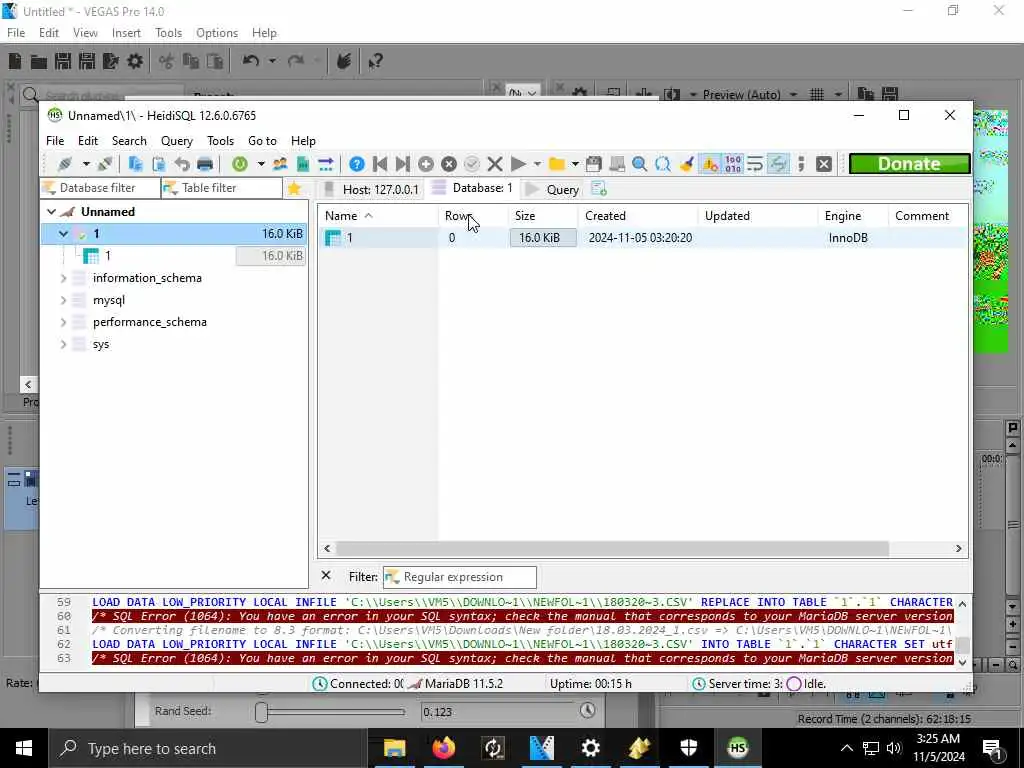Open Firefox from the taskbar
The height and width of the screenshot is (768, 1024).
443,748
